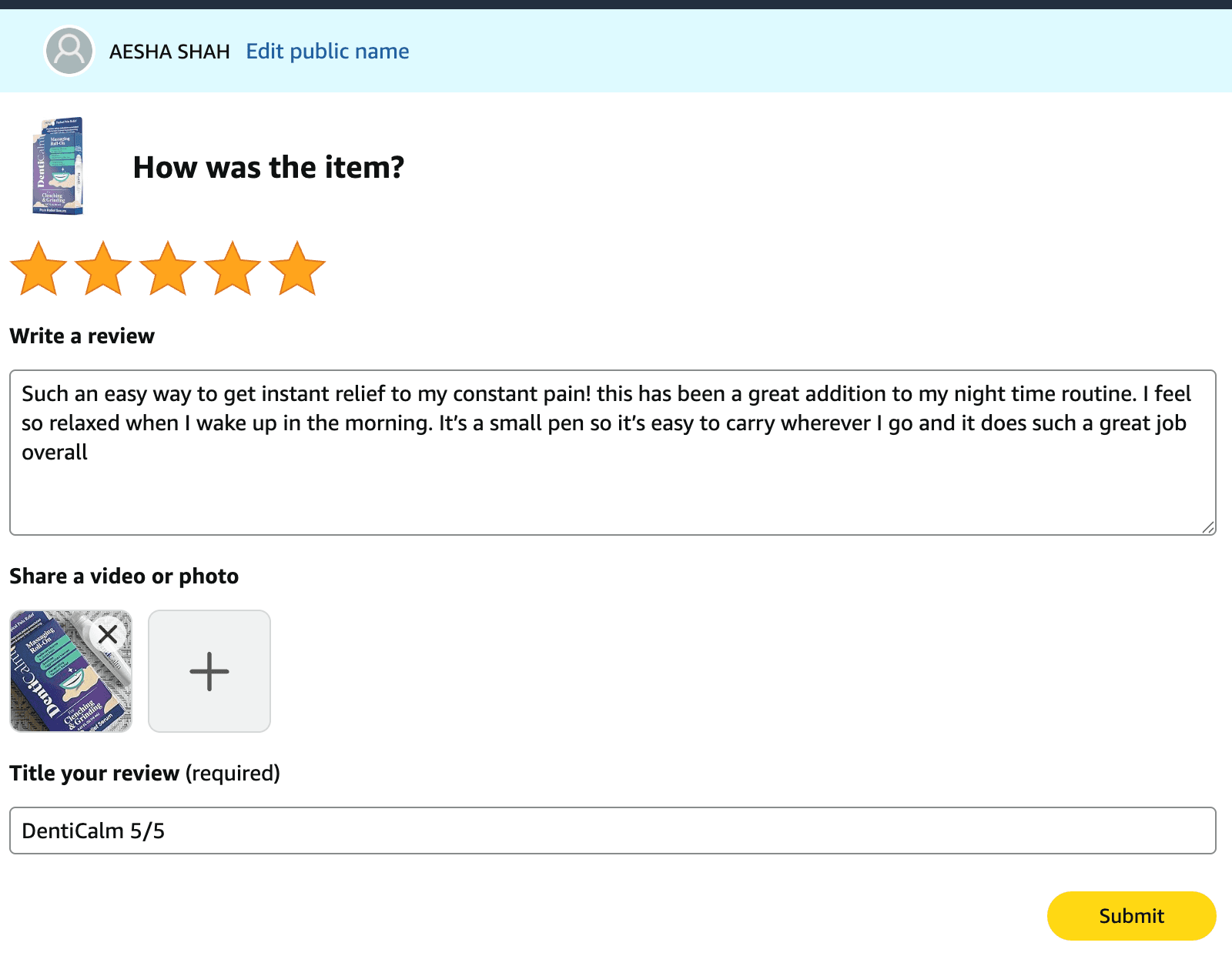
Task: Click the Write a review heading
Action: click(81, 336)
